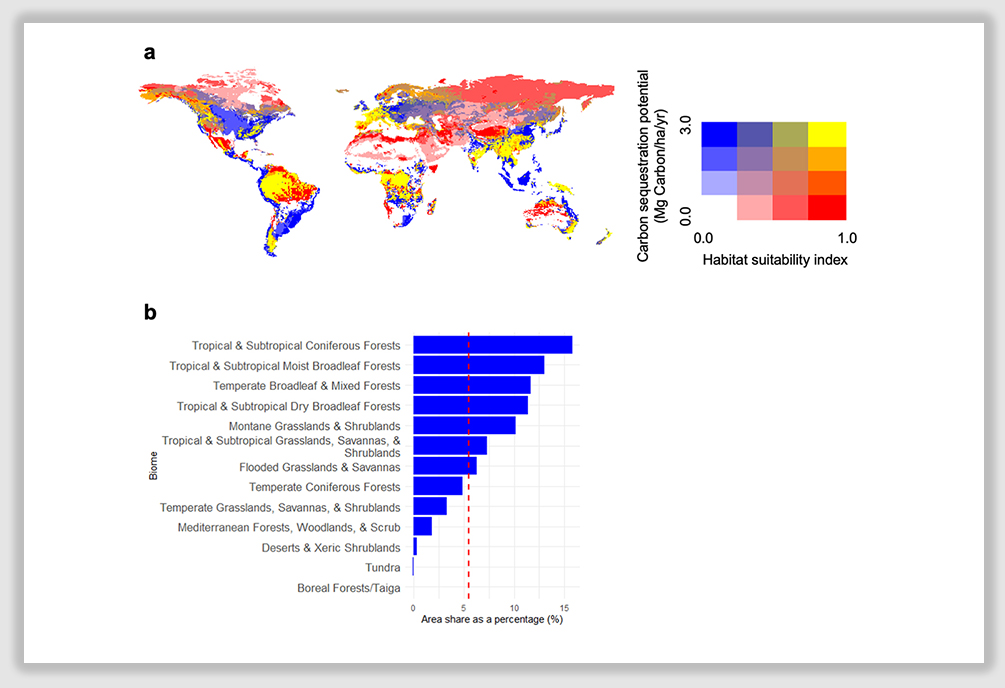
Task: Select the Tropical & Subtropical Coniferous Forests bar
Action: point(492,345)
